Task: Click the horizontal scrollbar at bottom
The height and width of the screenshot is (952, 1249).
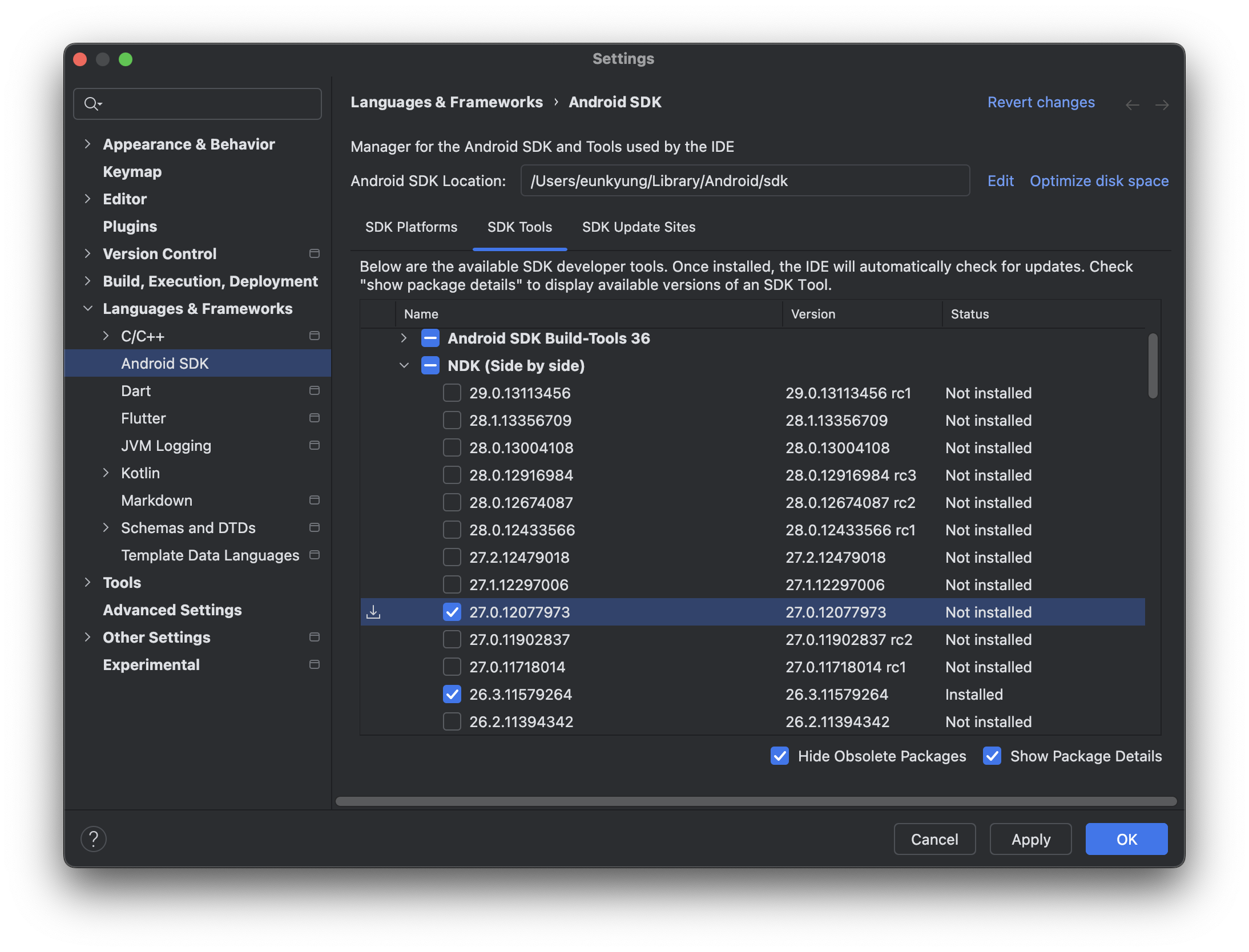Action: (x=755, y=801)
